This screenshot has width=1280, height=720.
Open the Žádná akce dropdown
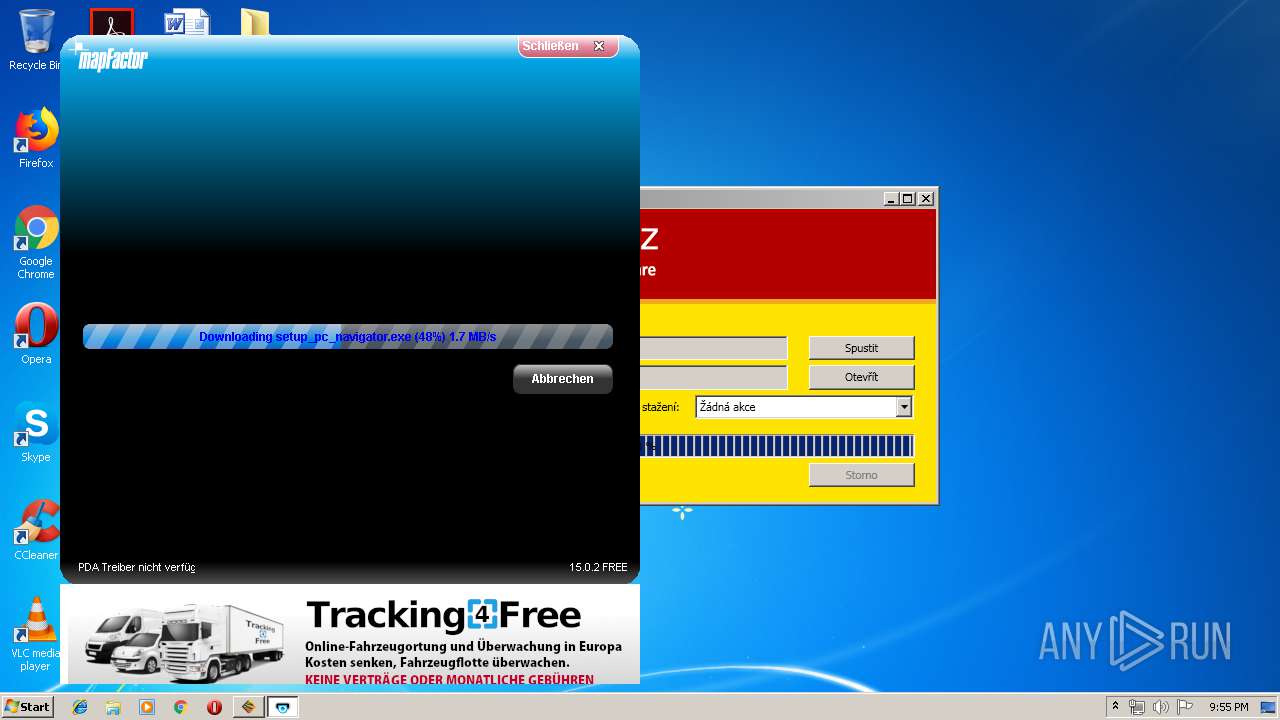tap(904, 407)
